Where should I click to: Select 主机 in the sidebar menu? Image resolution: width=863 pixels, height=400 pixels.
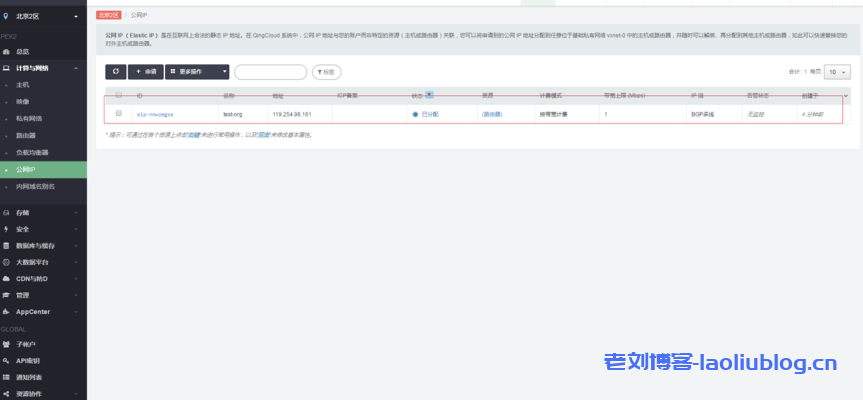pos(23,85)
